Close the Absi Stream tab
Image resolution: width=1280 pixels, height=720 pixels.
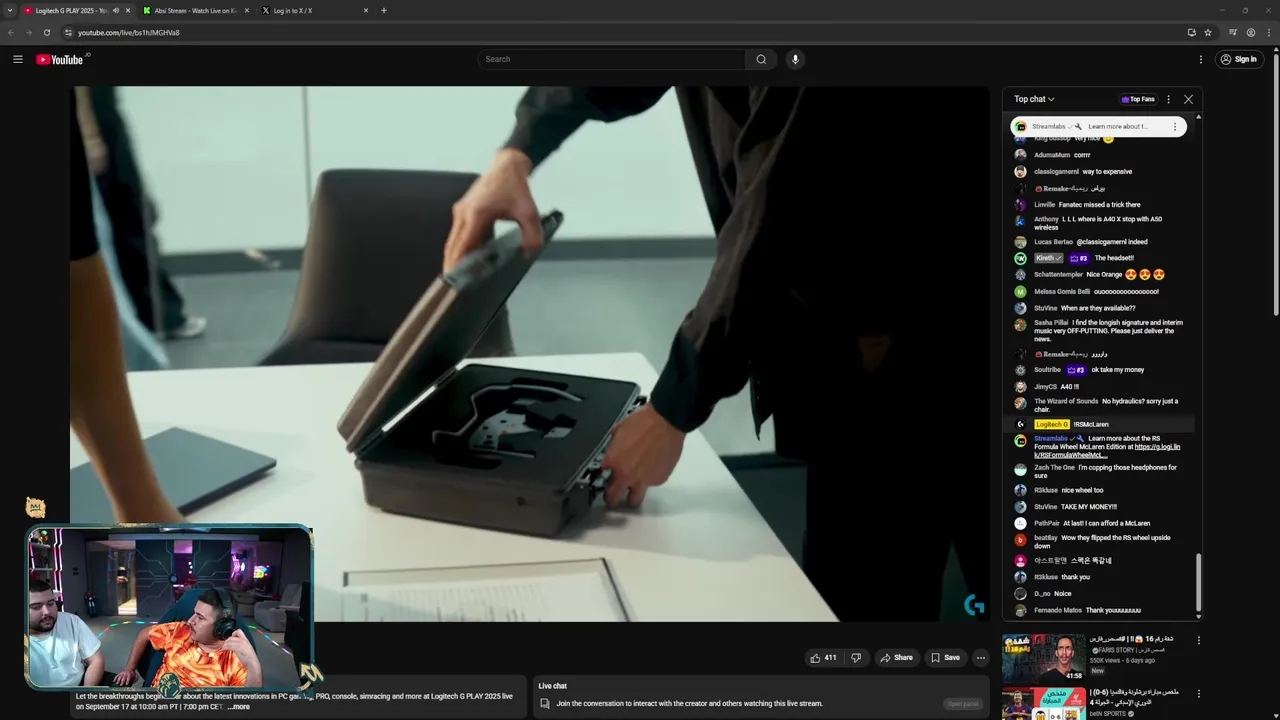[247, 11]
